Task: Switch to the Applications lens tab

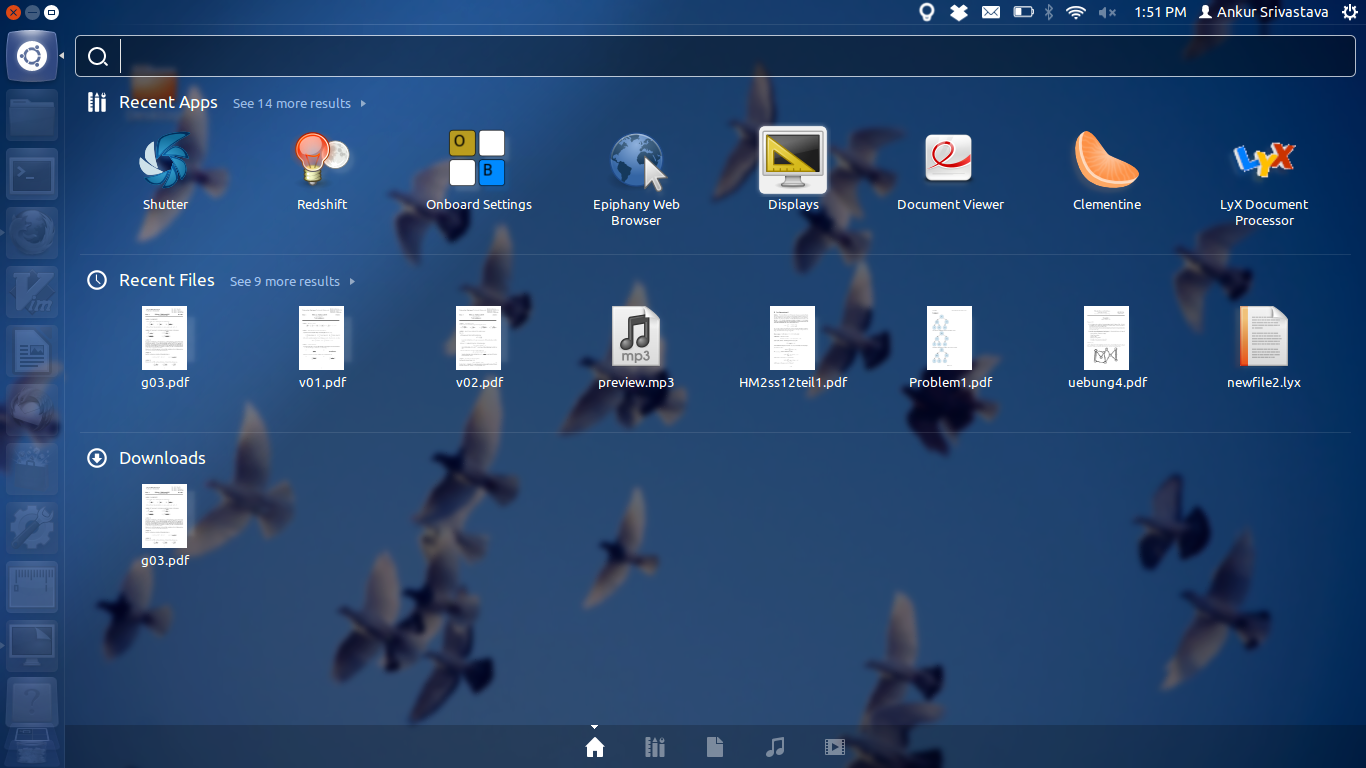Action: (655, 746)
